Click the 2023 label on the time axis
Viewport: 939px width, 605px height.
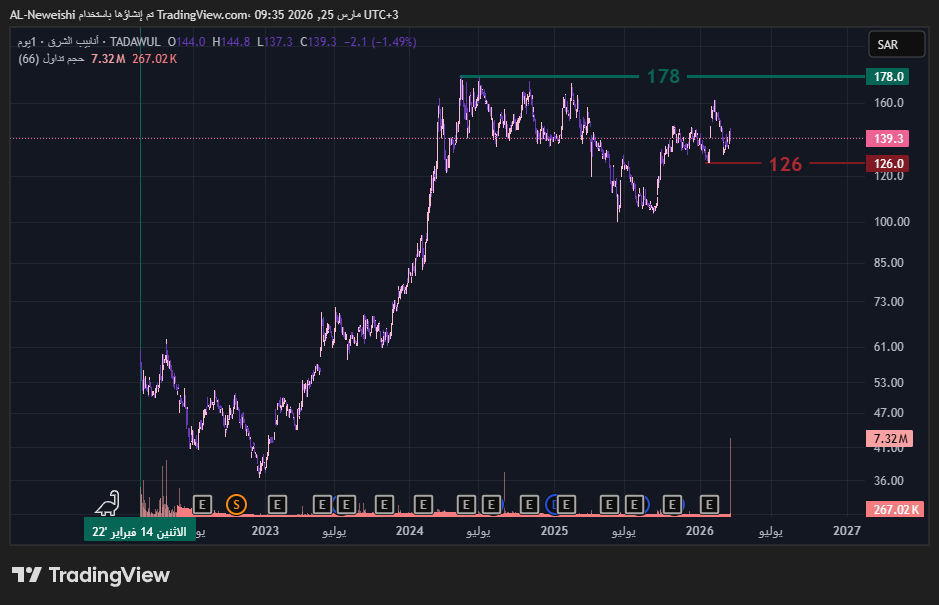click(265, 531)
